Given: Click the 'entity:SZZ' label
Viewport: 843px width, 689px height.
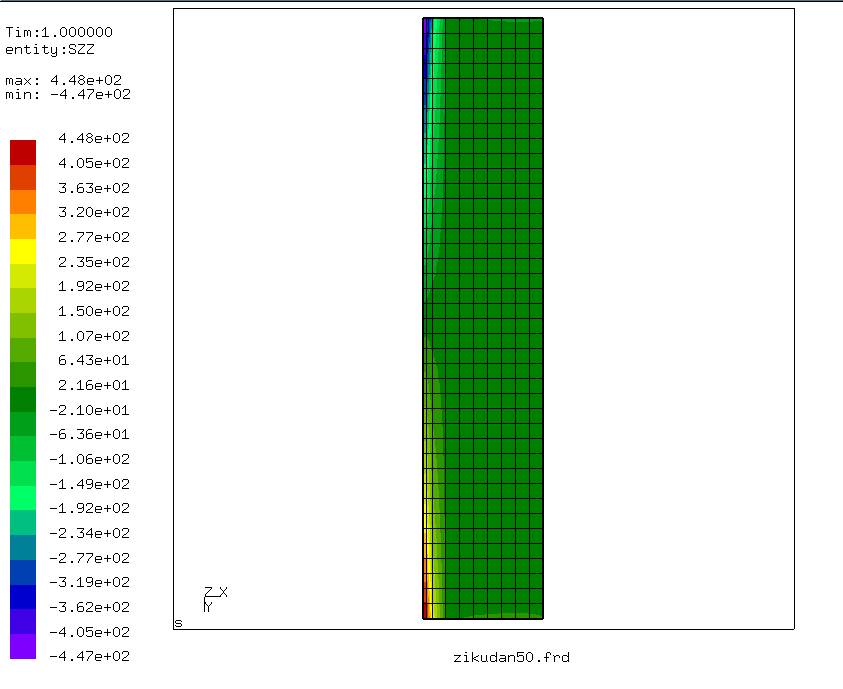Looking at the screenshot, I should (x=50, y=49).
